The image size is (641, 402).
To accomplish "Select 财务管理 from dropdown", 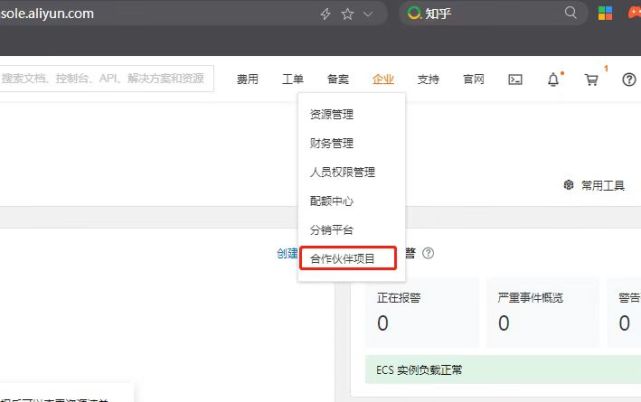I will pyautogui.click(x=332, y=143).
